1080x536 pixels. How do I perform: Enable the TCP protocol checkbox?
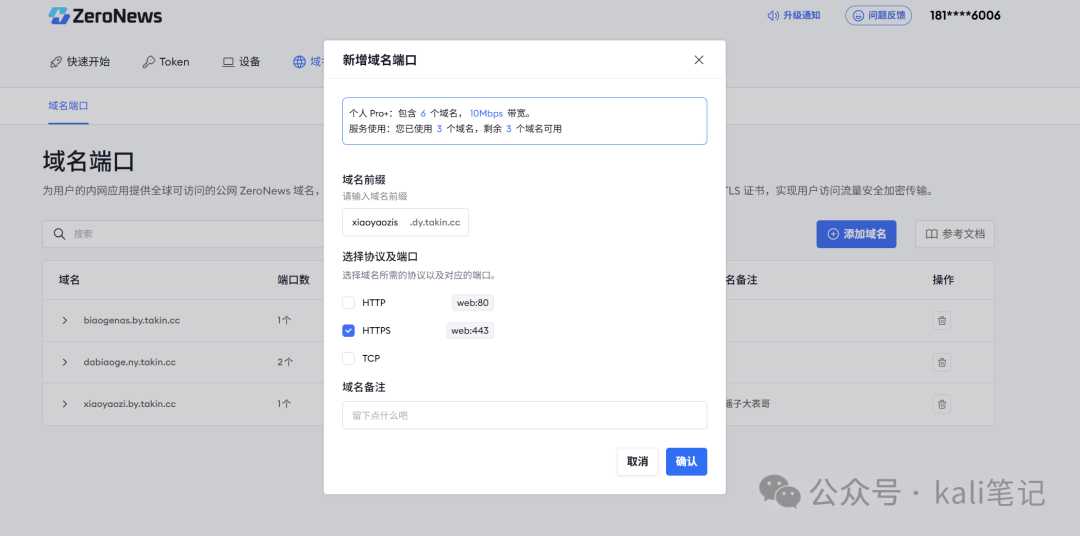pos(349,358)
